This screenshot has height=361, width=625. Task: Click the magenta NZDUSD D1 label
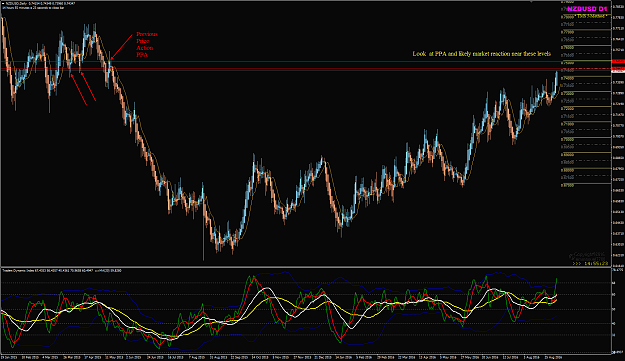point(587,9)
